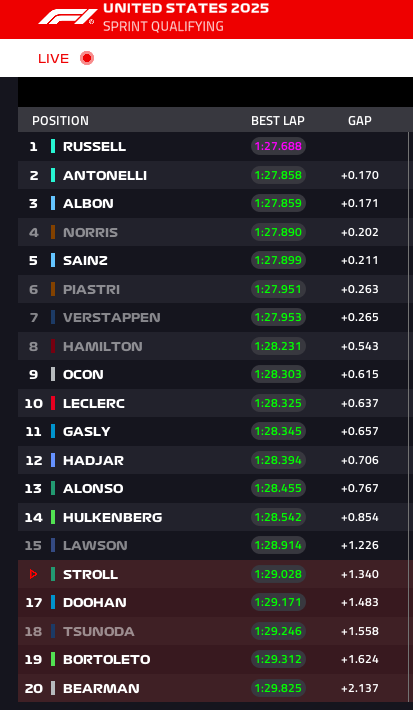Click Ocon's white team color bar
The width and height of the screenshot is (413, 710).
[x=53, y=374]
